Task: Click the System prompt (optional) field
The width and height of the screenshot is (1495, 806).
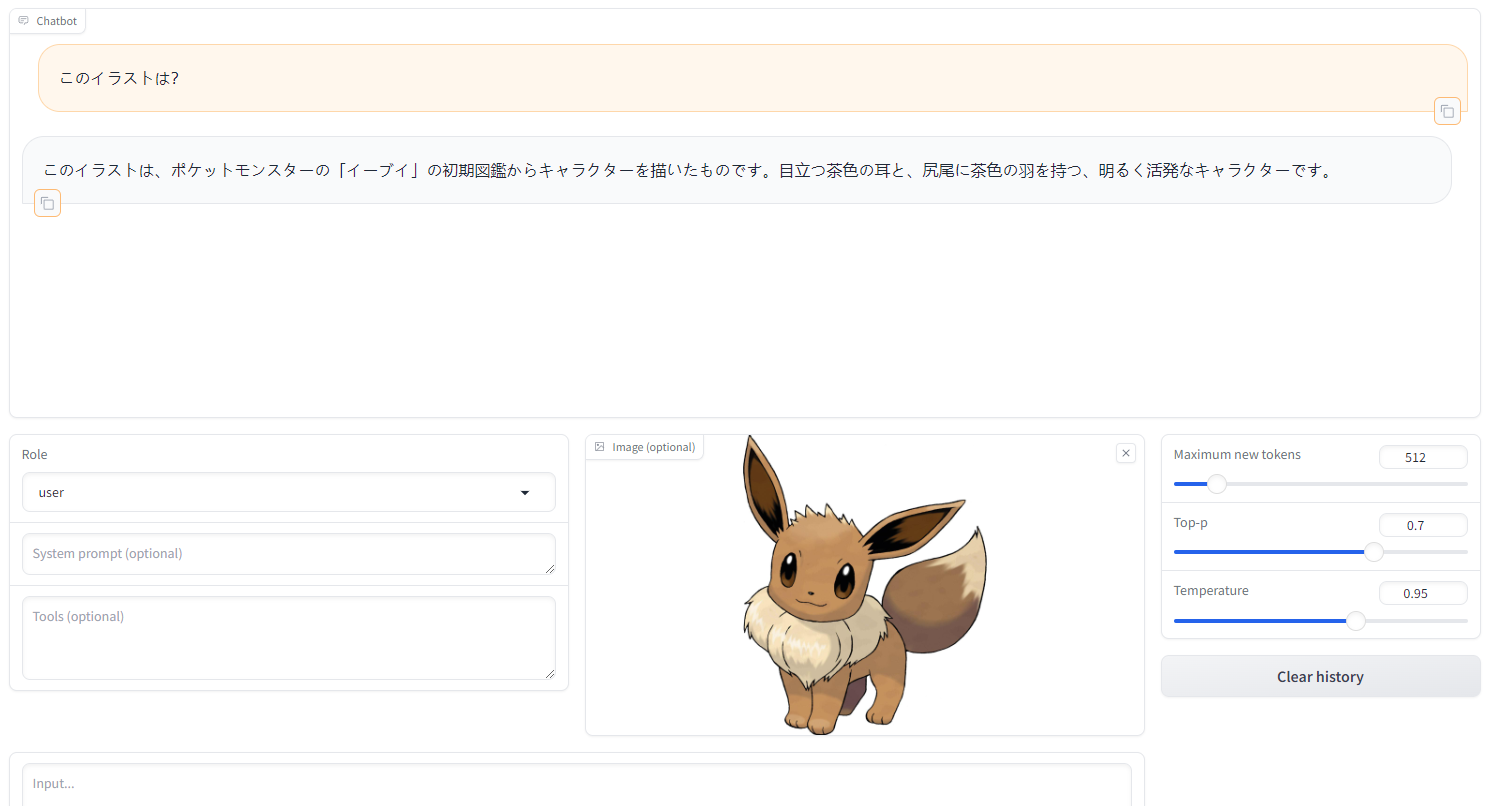Action: [x=289, y=554]
